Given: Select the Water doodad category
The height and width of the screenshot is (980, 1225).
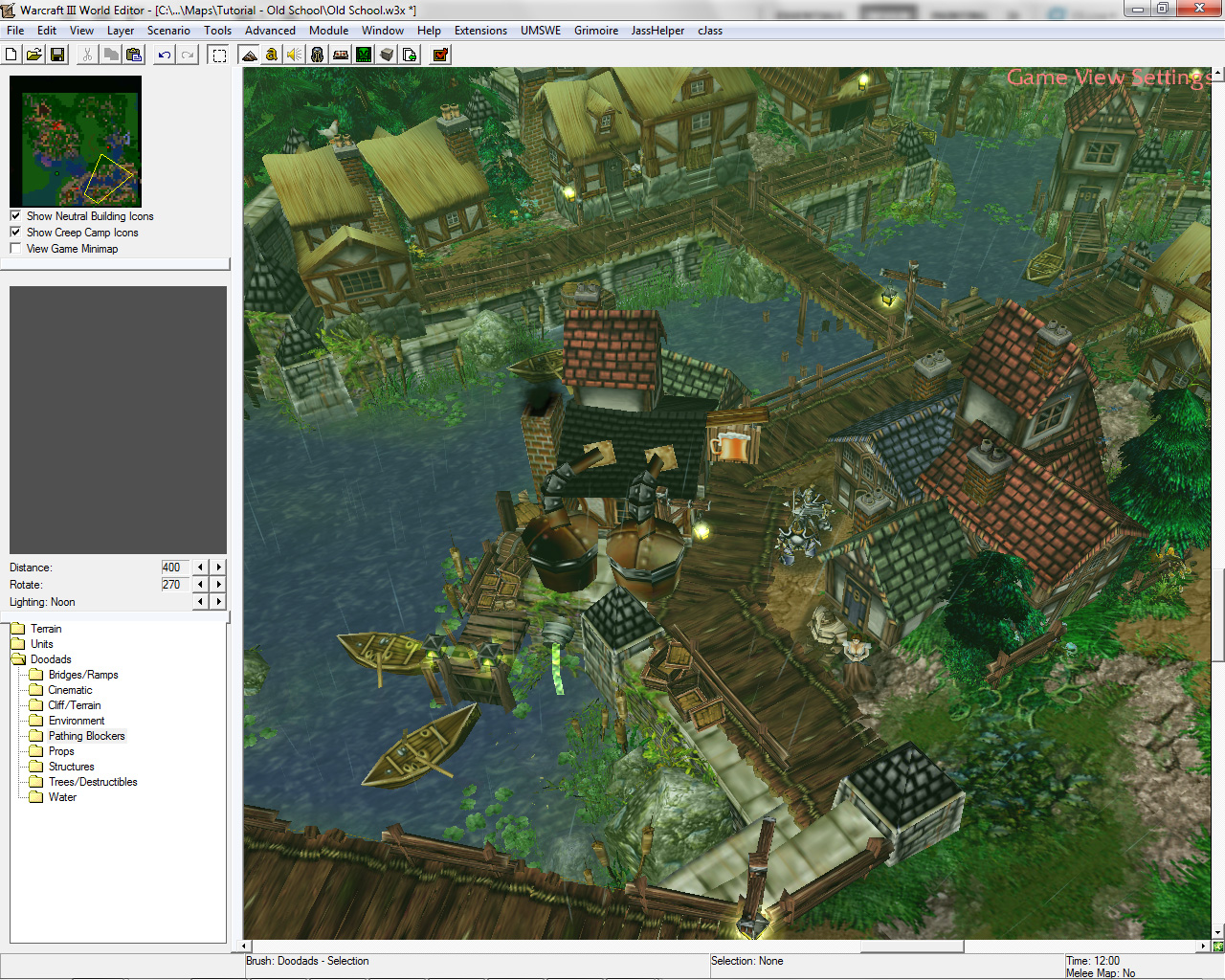Looking at the screenshot, I should [62, 797].
